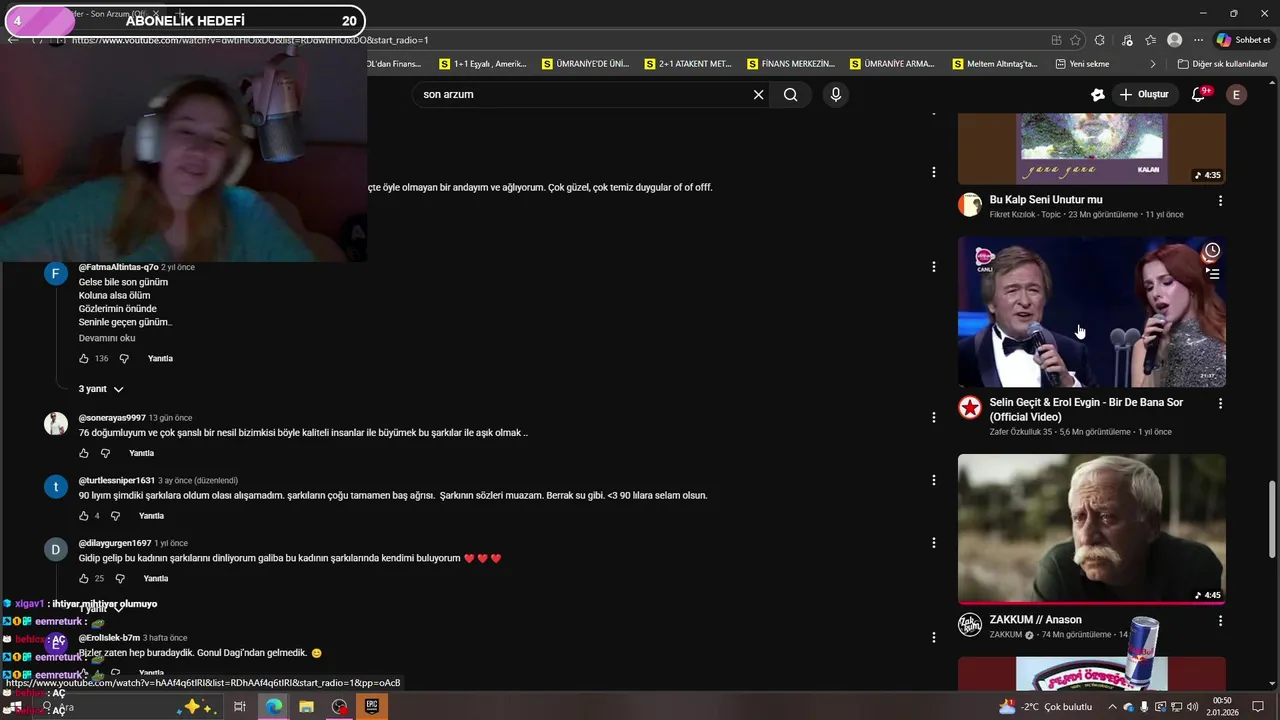This screenshot has width=1280, height=720.
Task: Dislike the FatmaAltintas-q7o comment
Action: coord(124,358)
